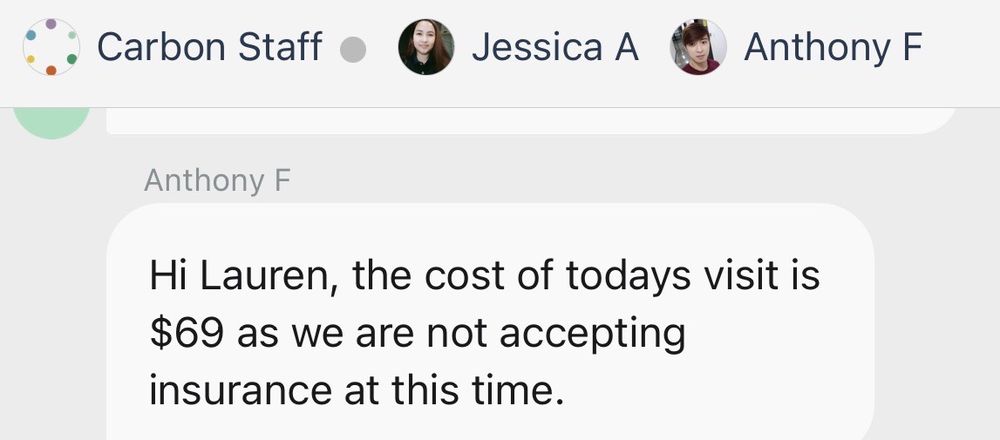This screenshot has width=1000, height=440.
Task: Click the "Hi Lauren" greeting text
Action: point(244,277)
